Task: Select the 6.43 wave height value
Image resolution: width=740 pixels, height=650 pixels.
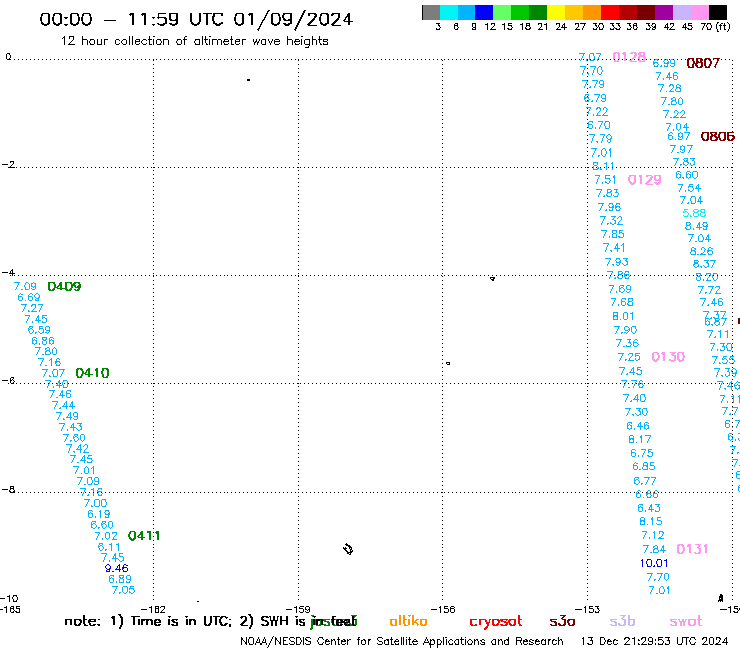Action: (x=649, y=508)
